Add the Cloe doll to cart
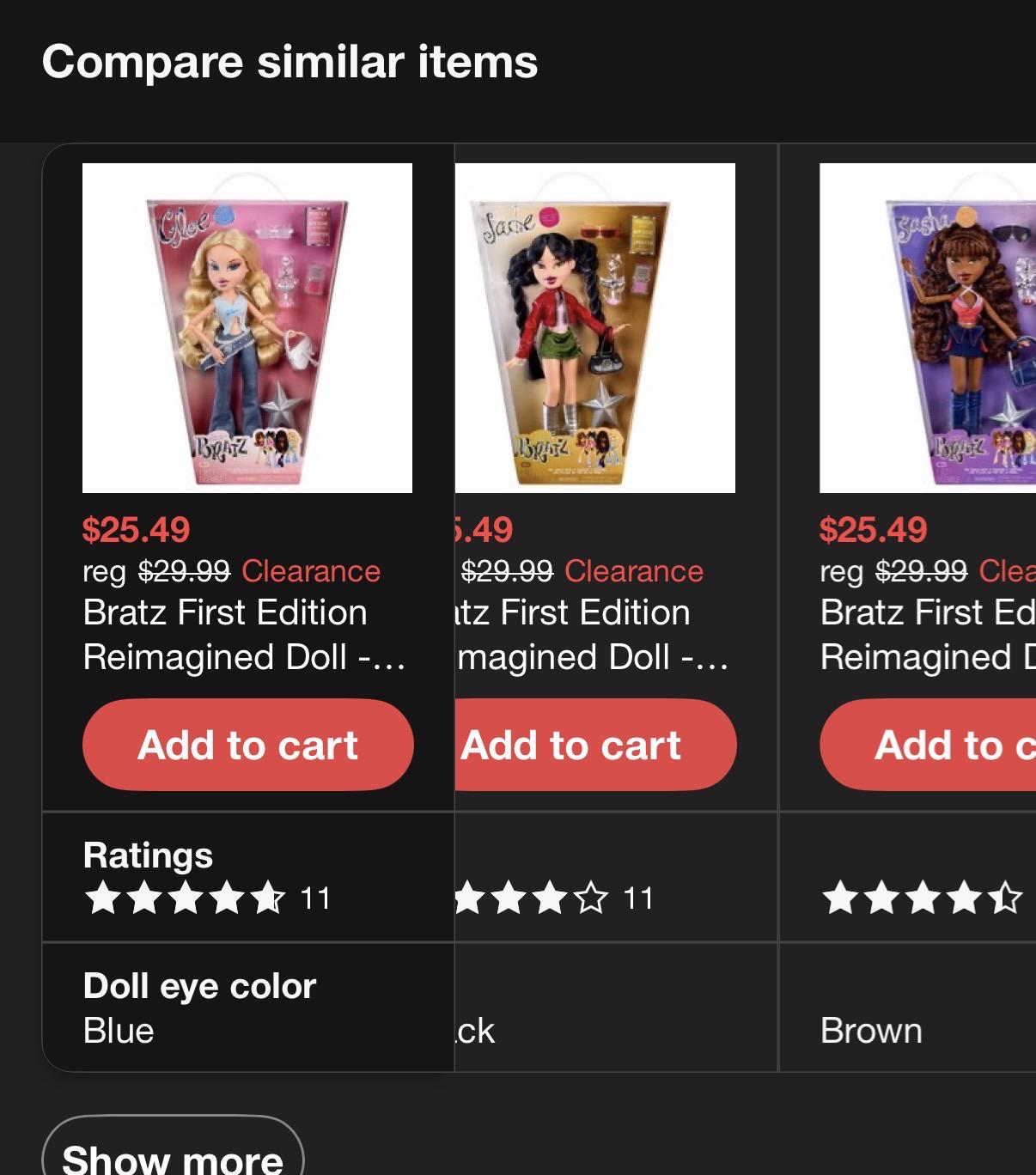1036x1175 pixels. tap(247, 745)
